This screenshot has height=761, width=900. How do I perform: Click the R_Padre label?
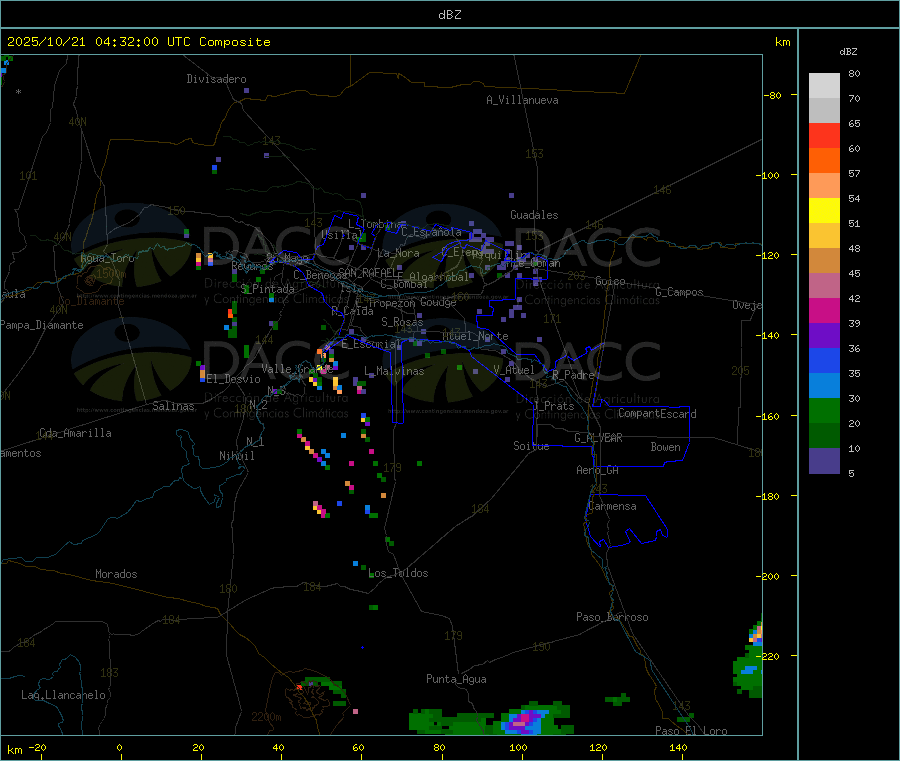tap(573, 375)
